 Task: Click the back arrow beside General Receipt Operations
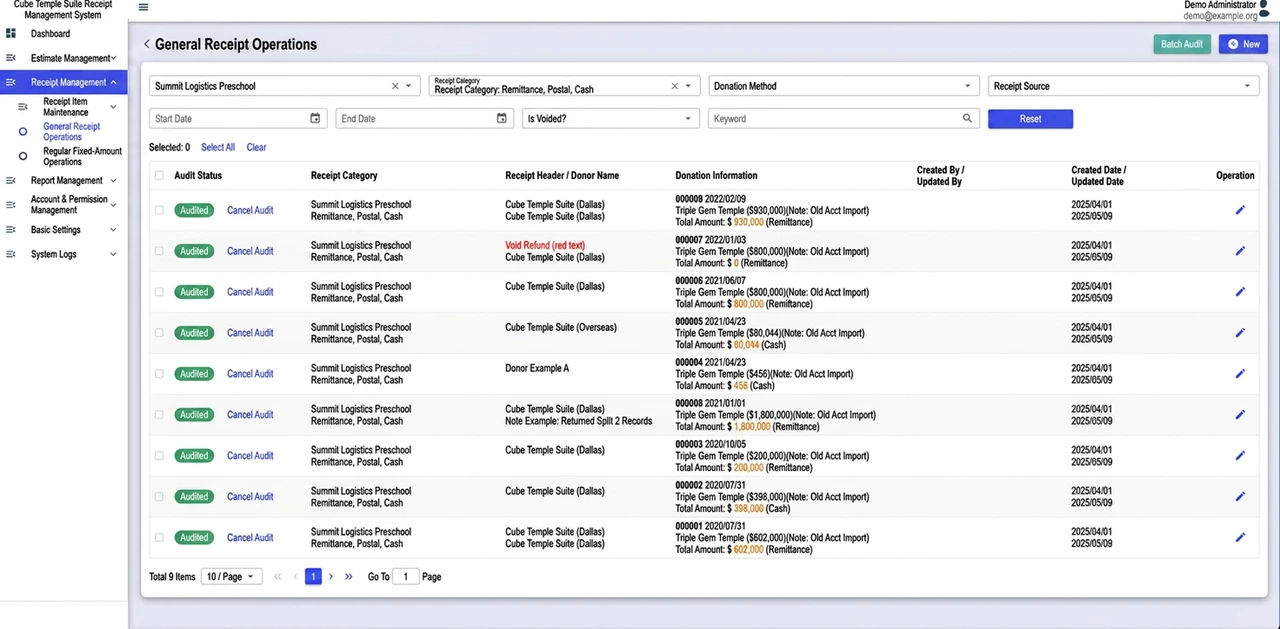(x=147, y=44)
